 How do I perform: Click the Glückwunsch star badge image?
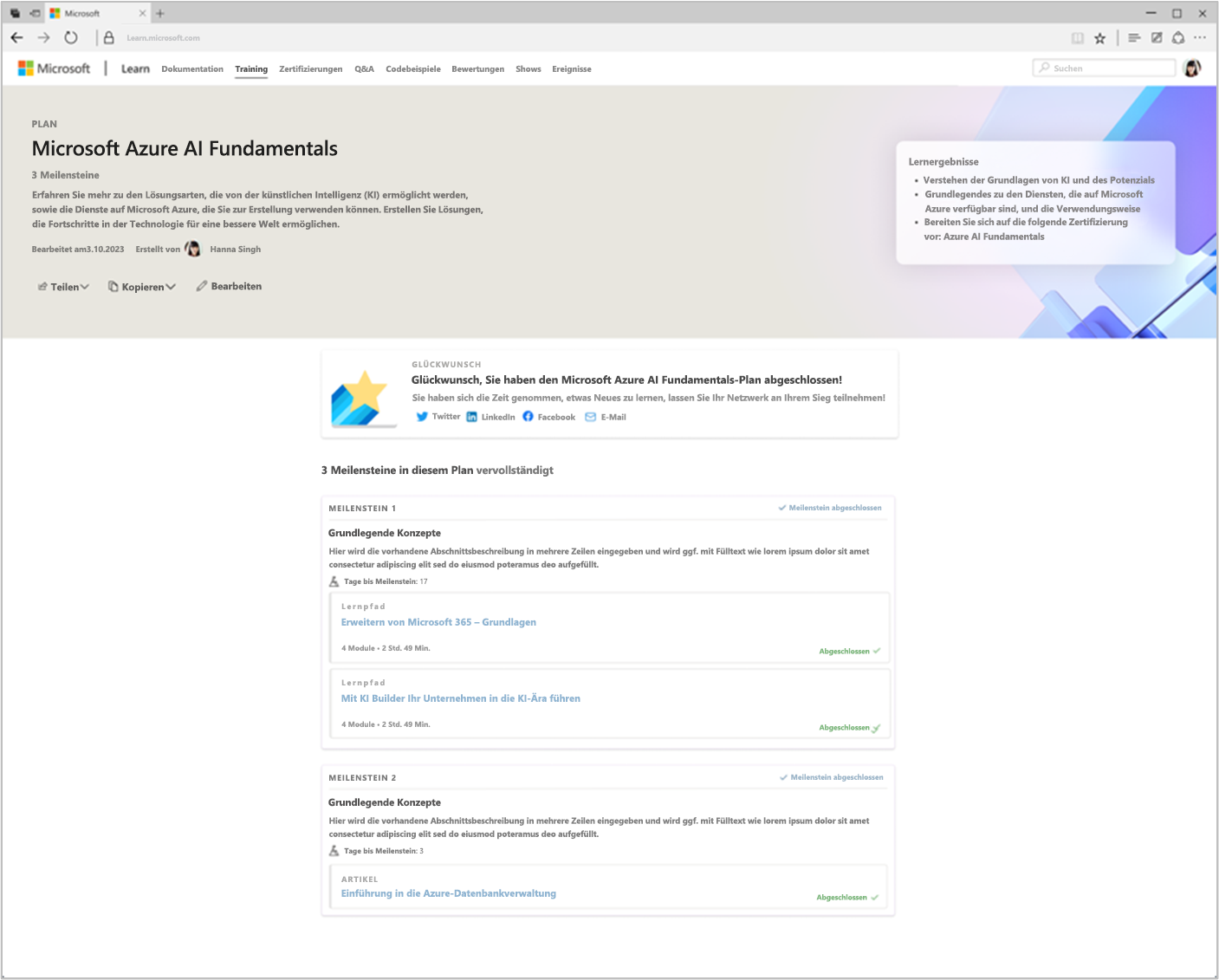coord(362,395)
